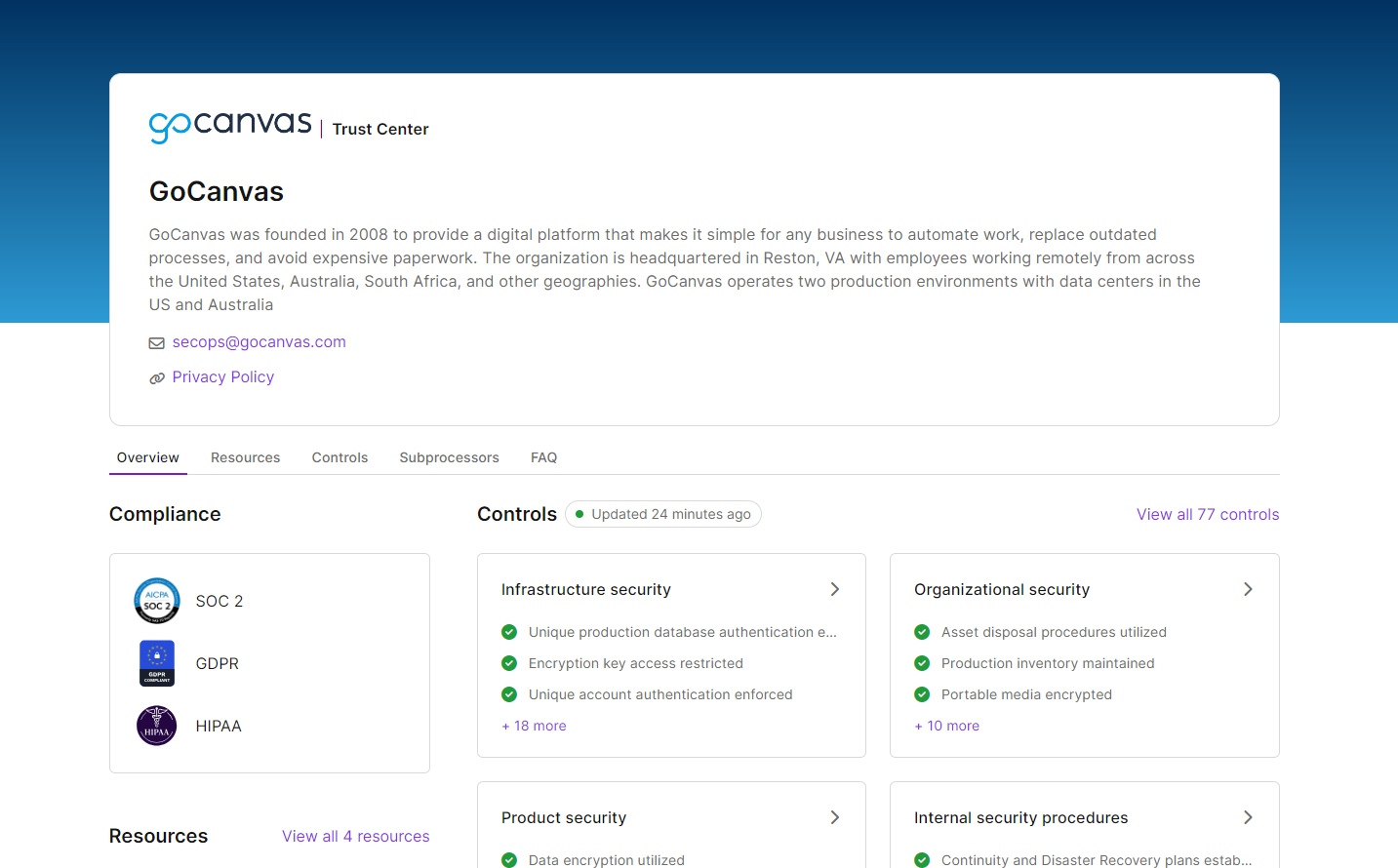Viewport: 1398px width, 868px height.
Task: Click the GDPR compliance label
Action: [x=218, y=663]
